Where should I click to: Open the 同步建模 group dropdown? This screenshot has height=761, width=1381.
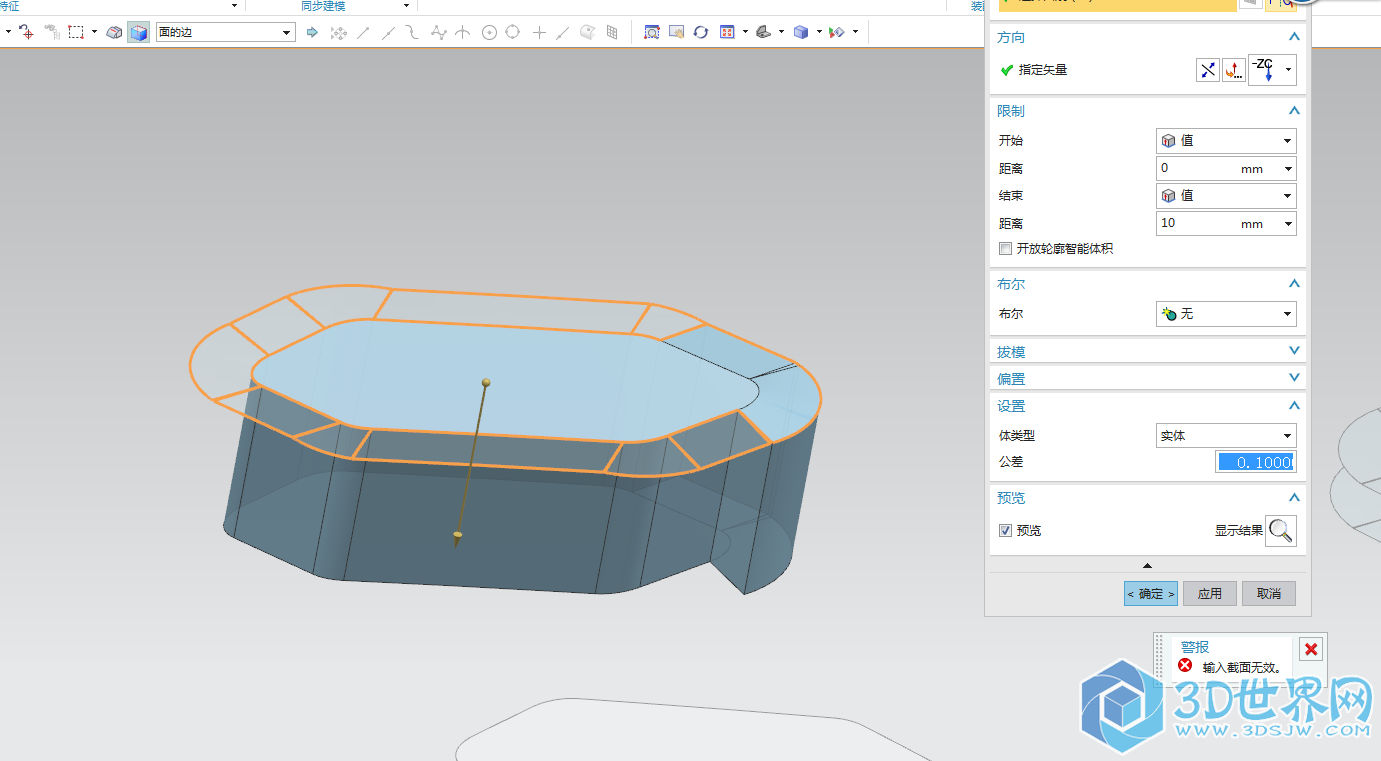(x=406, y=6)
